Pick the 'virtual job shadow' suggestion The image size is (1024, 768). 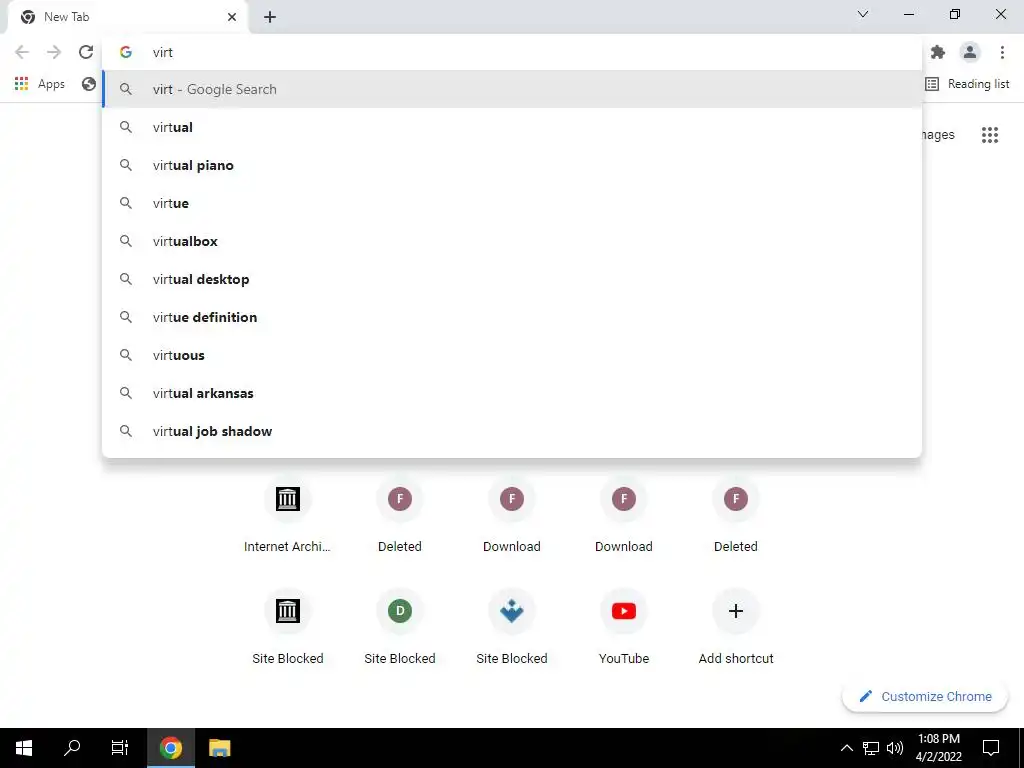pos(512,431)
